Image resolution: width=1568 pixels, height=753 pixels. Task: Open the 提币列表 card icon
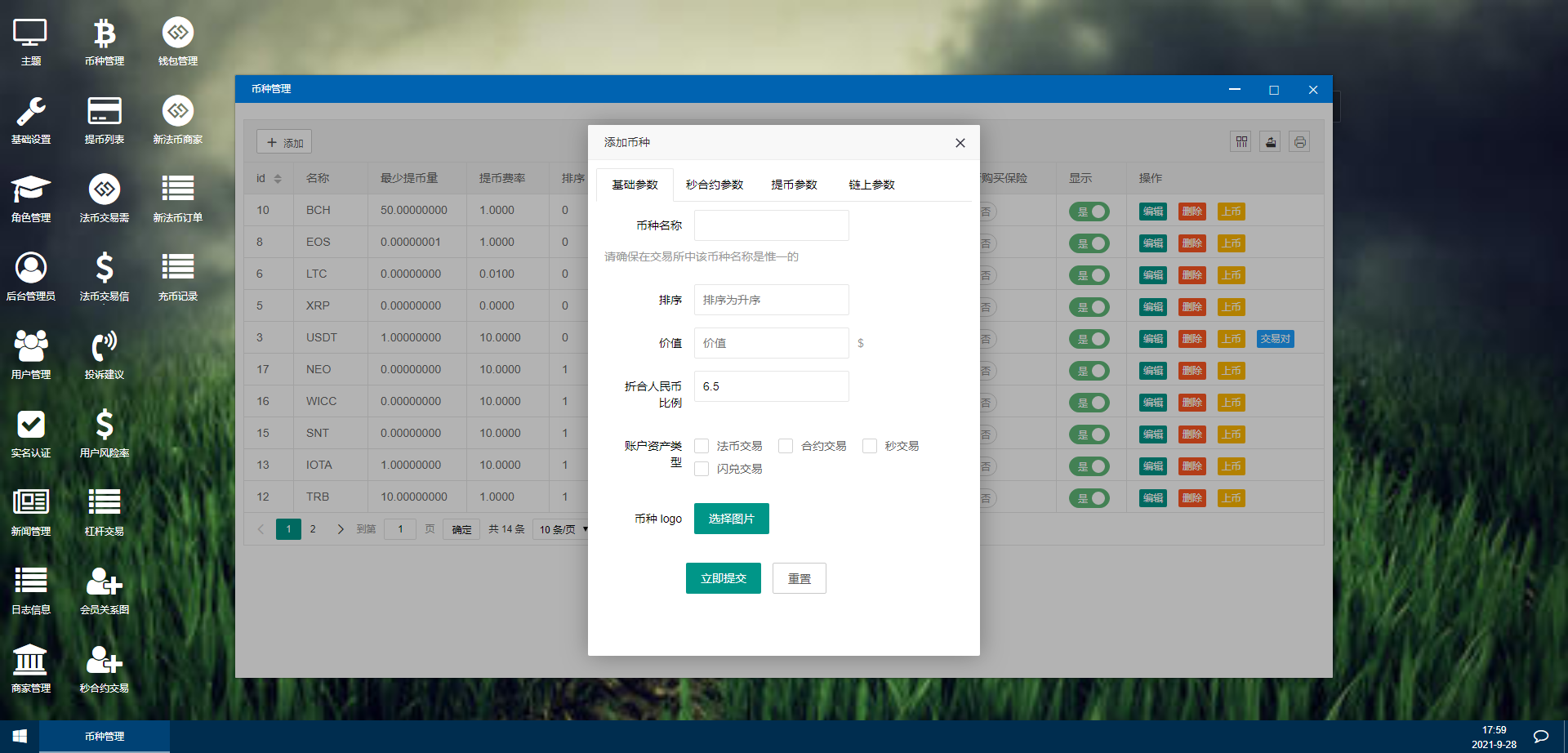coord(105,113)
